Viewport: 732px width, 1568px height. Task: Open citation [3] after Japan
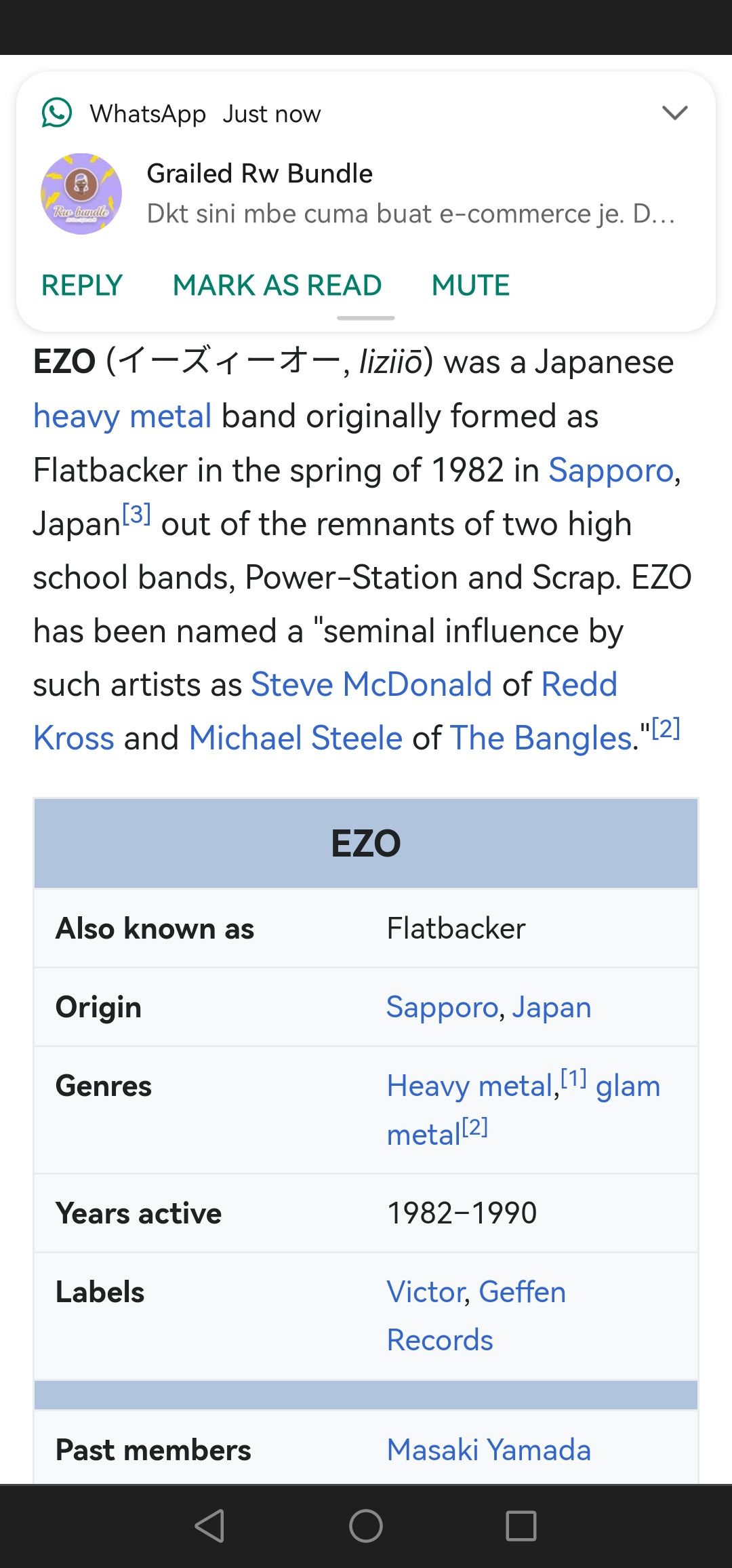(x=136, y=514)
